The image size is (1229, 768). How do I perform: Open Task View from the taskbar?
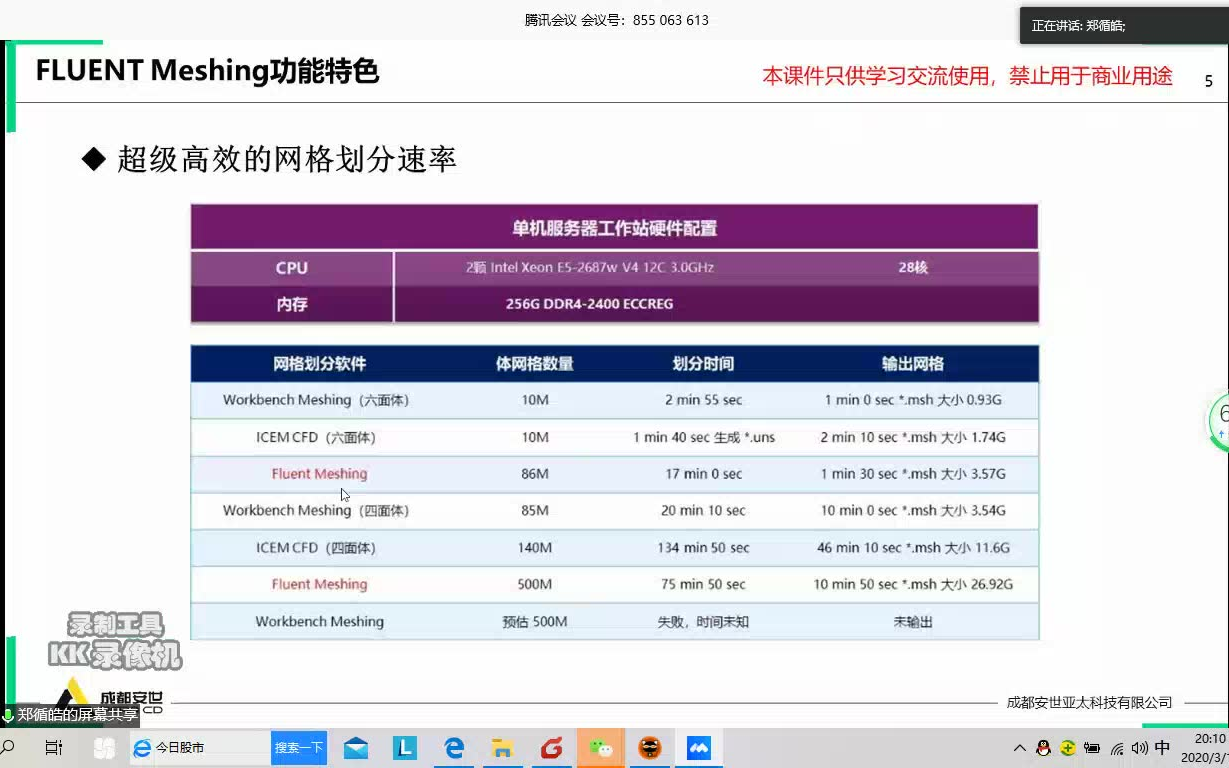tap(54, 747)
